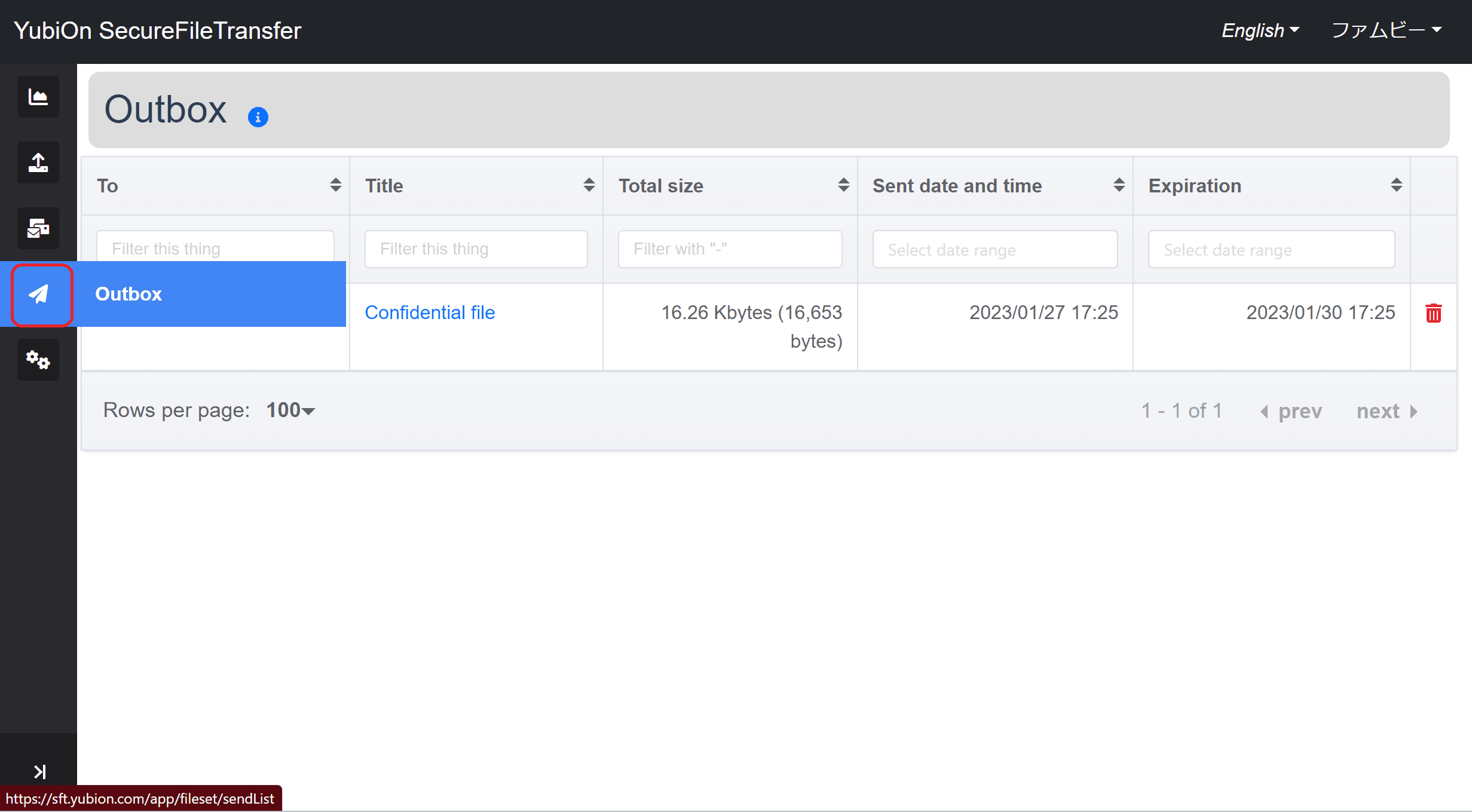Open the settings gears sidebar icon
Screen dimensions: 1472x812
click(38, 360)
